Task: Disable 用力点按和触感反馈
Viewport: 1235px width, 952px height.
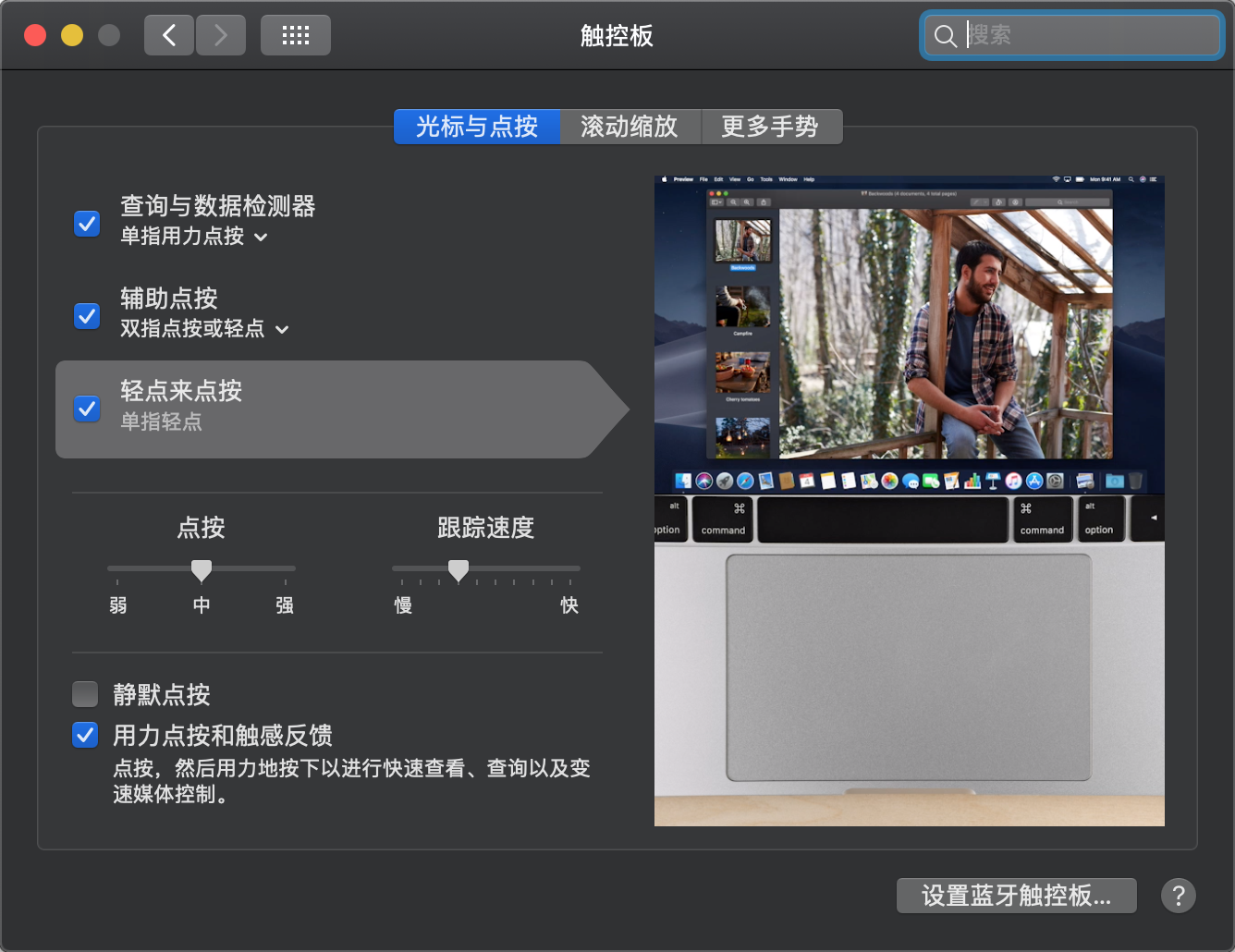Action: pyautogui.click(x=84, y=735)
